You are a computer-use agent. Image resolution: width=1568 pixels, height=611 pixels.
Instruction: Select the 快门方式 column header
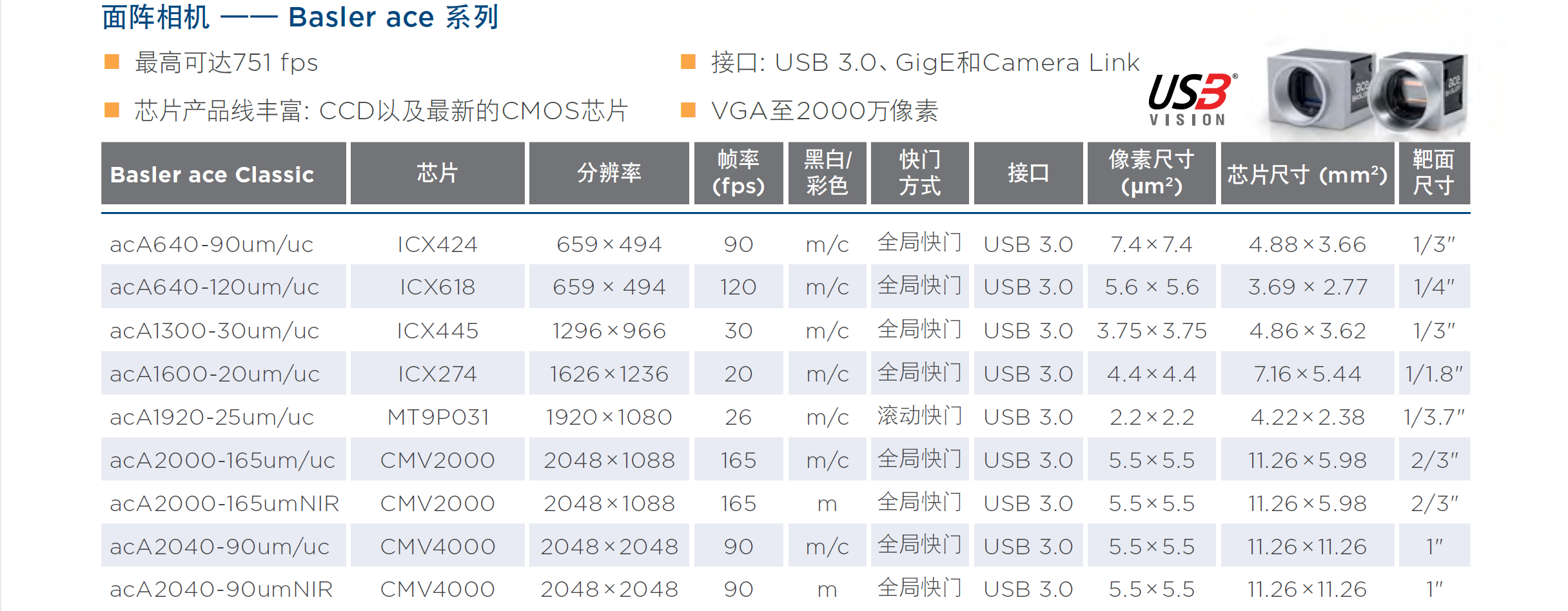[919, 174]
